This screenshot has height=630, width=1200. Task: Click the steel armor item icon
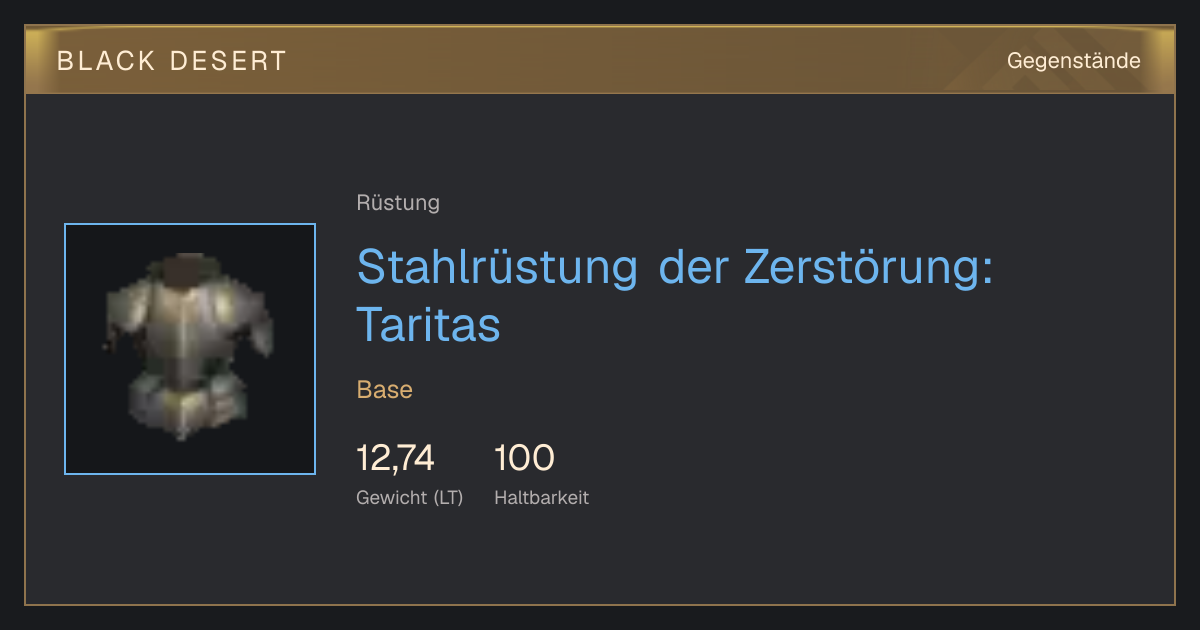pyautogui.click(x=190, y=349)
